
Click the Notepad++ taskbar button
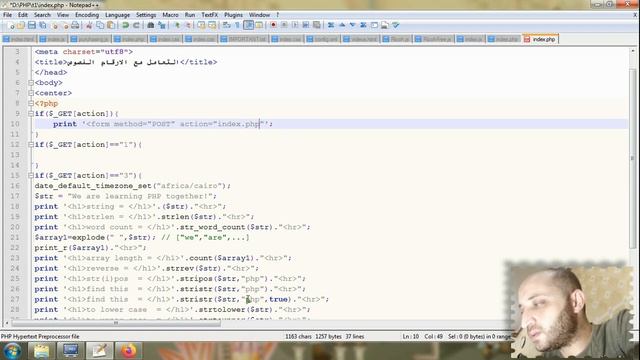[99, 351]
